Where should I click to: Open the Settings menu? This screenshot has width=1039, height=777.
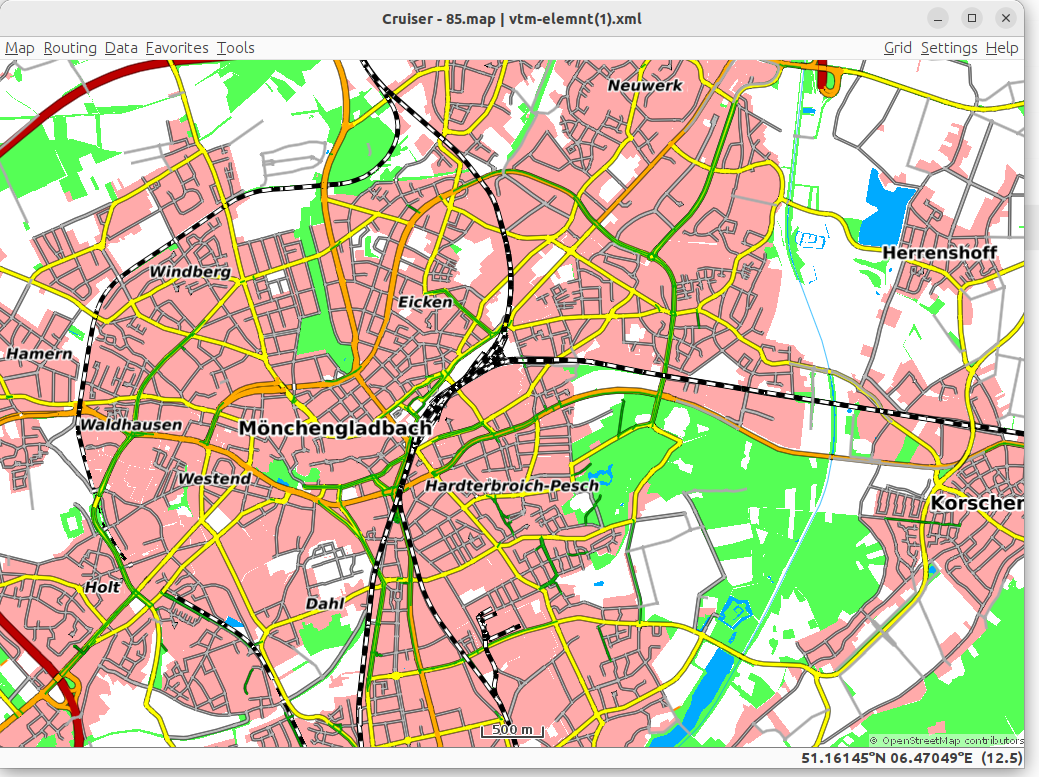click(948, 48)
